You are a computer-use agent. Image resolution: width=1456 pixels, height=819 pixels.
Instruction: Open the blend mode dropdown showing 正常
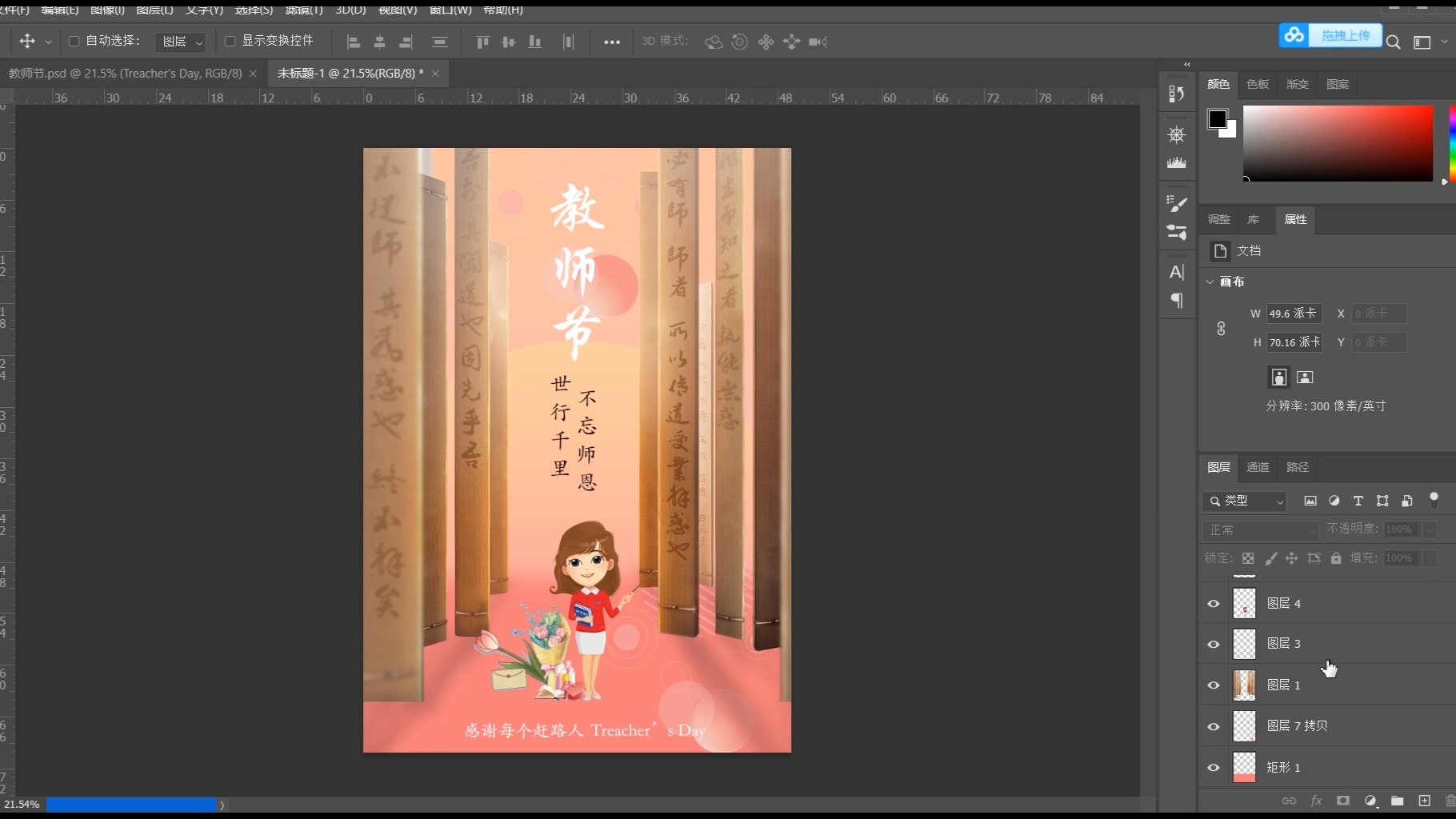(x=1258, y=529)
